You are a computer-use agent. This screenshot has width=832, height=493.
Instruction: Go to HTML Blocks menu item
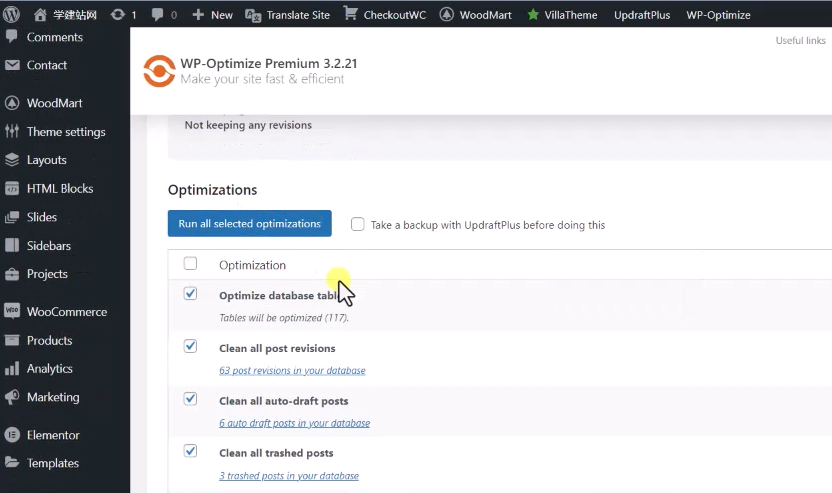pyautogui.click(x=60, y=189)
